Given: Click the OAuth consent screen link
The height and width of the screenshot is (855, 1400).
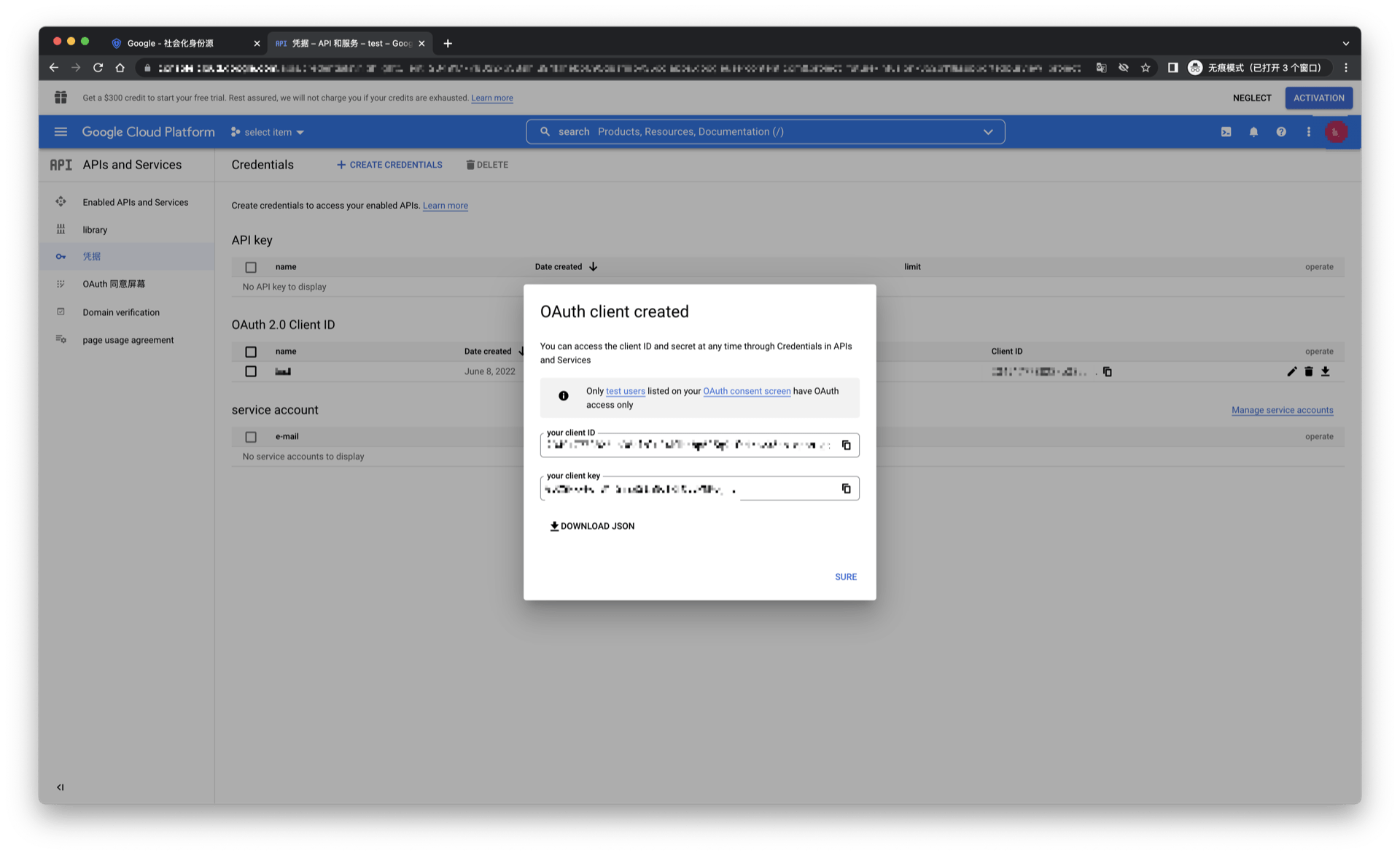Looking at the screenshot, I should pos(746,391).
